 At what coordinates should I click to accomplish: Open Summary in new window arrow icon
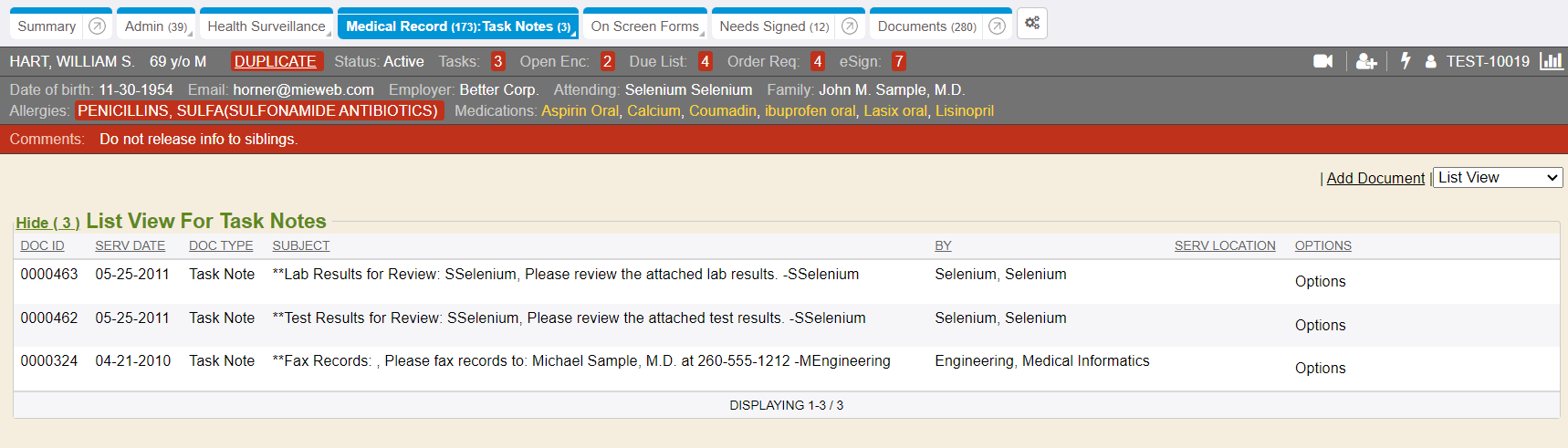[97, 26]
